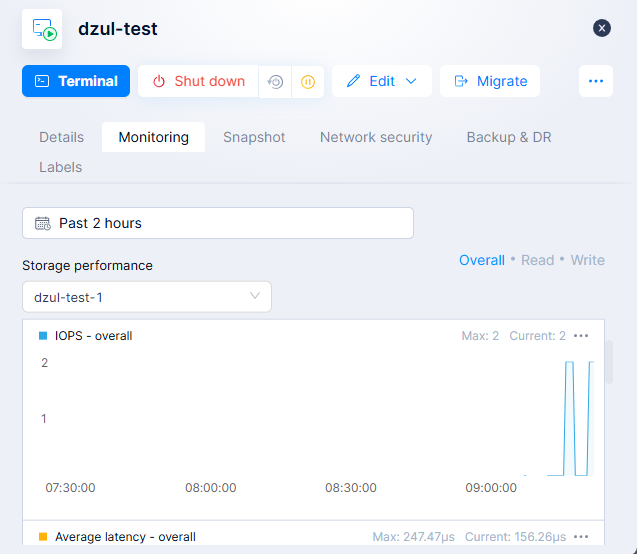Switch storage performance to Read

tap(537, 260)
